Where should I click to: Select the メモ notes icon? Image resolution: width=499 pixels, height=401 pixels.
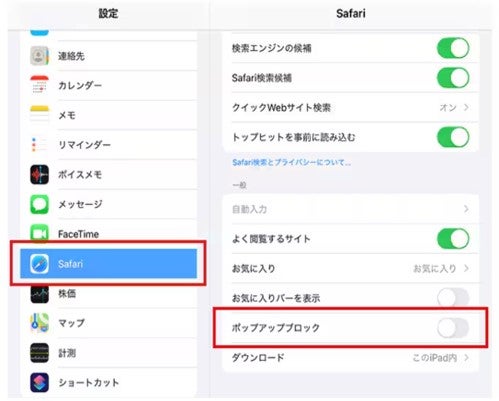39,115
